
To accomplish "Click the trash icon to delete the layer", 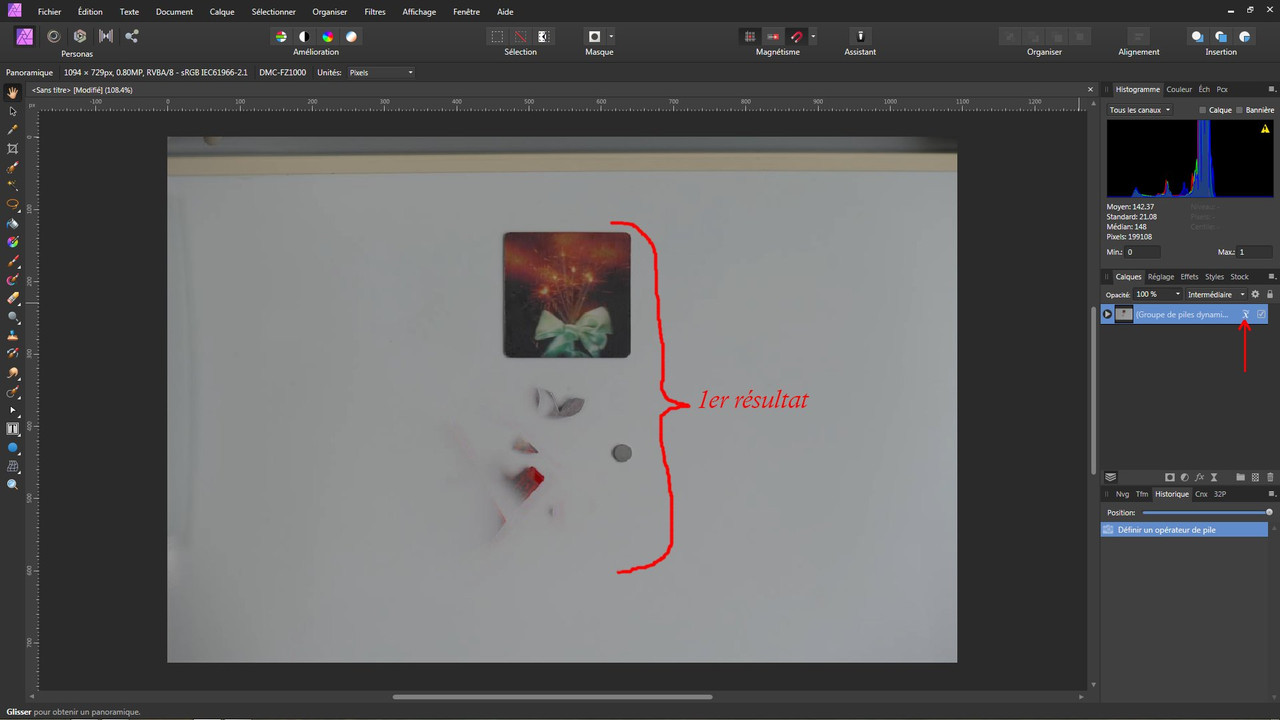I will click(x=1270, y=477).
